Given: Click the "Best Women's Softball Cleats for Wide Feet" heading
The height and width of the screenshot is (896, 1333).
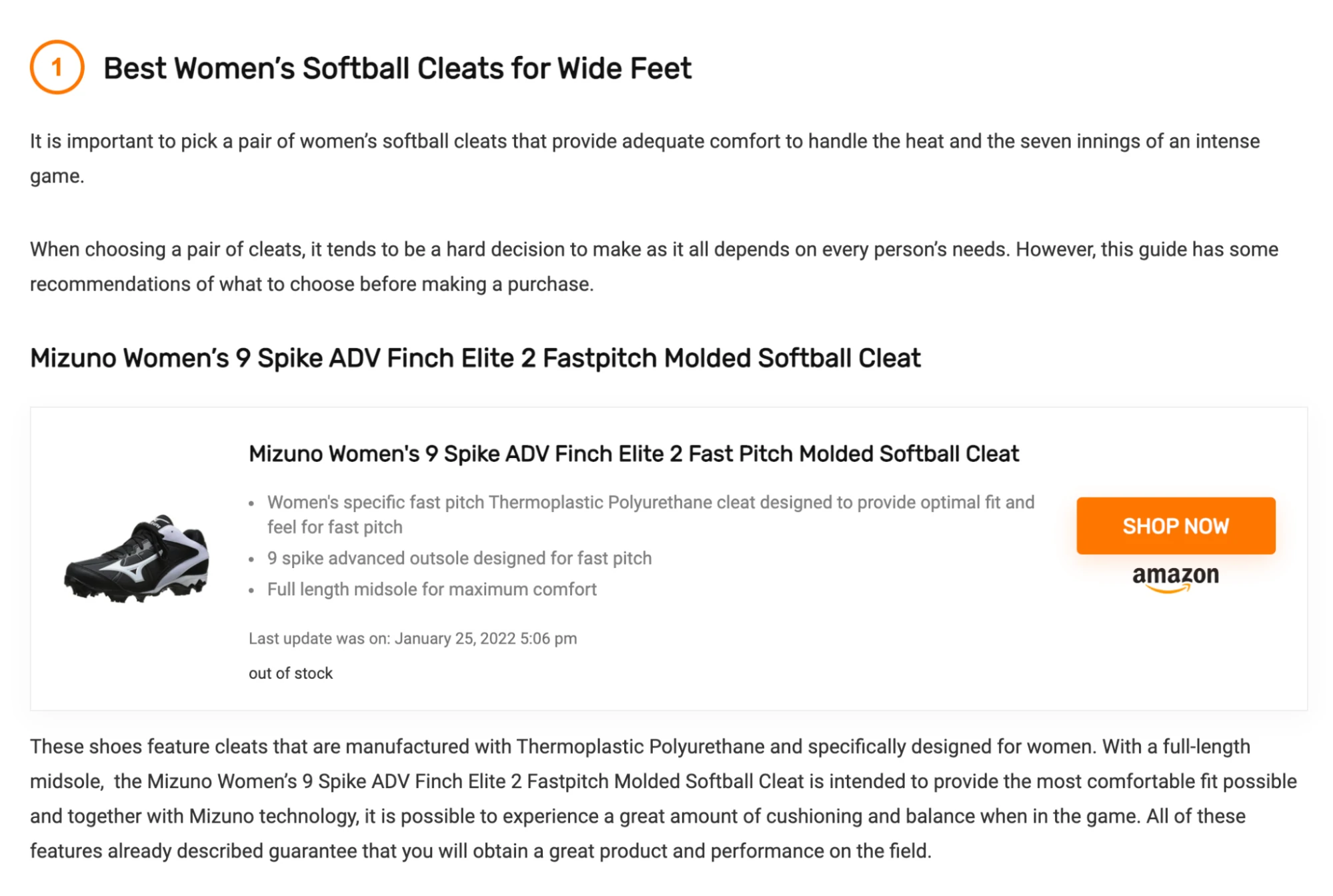Looking at the screenshot, I should [x=397, y=69].
